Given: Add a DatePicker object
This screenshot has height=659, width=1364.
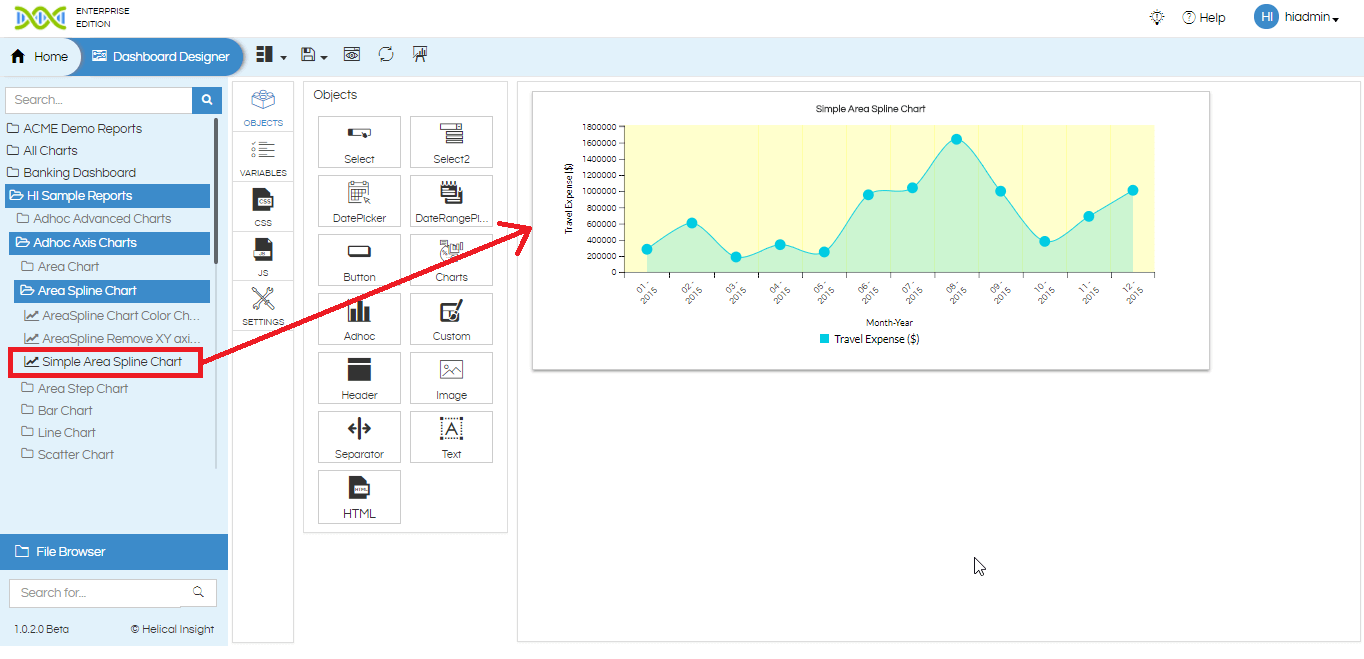Looking at the screenshot, I should coord(359,201).
